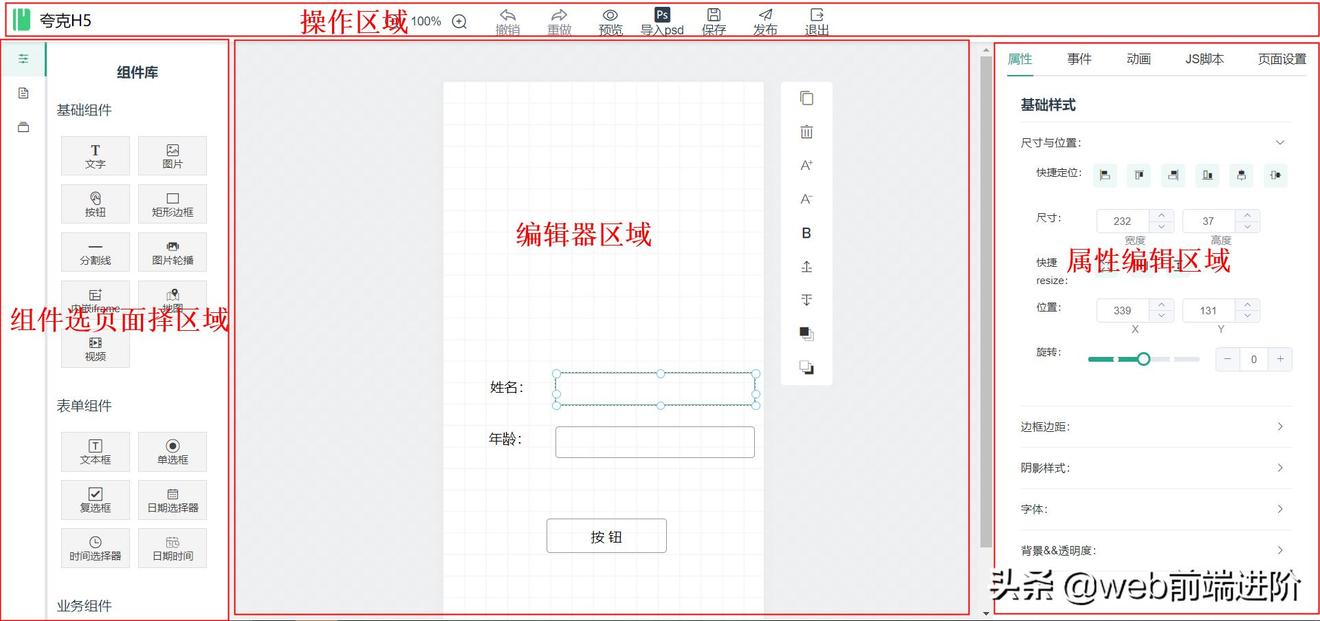Delete the selected element with the trash icon

pos(807,132)
